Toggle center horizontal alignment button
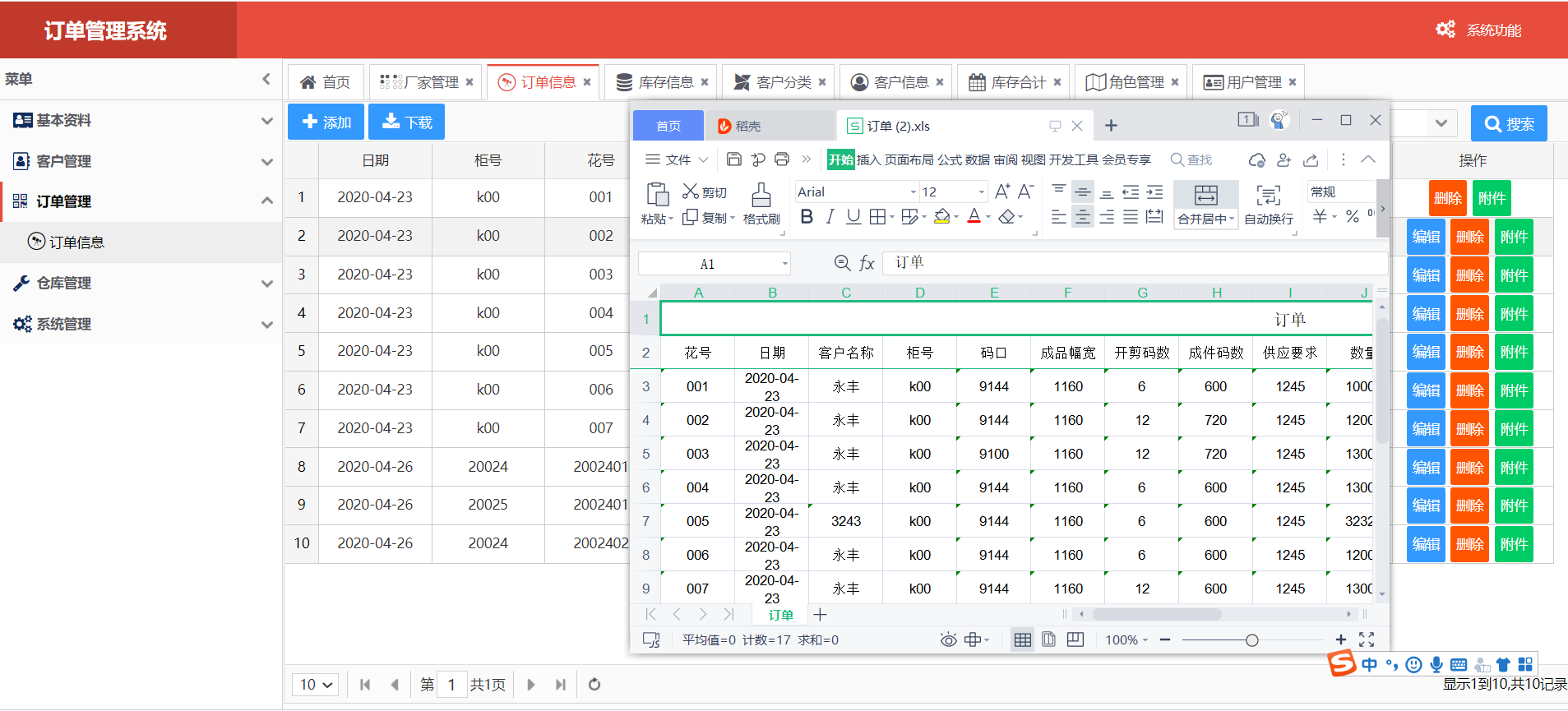Screen dimensions: 1568x711 tap(1083, 217)
